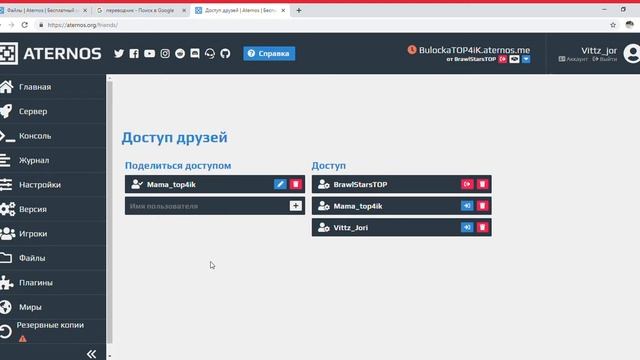Go to Главная in sidebar

pyautogui.click(x=53, y=87)
